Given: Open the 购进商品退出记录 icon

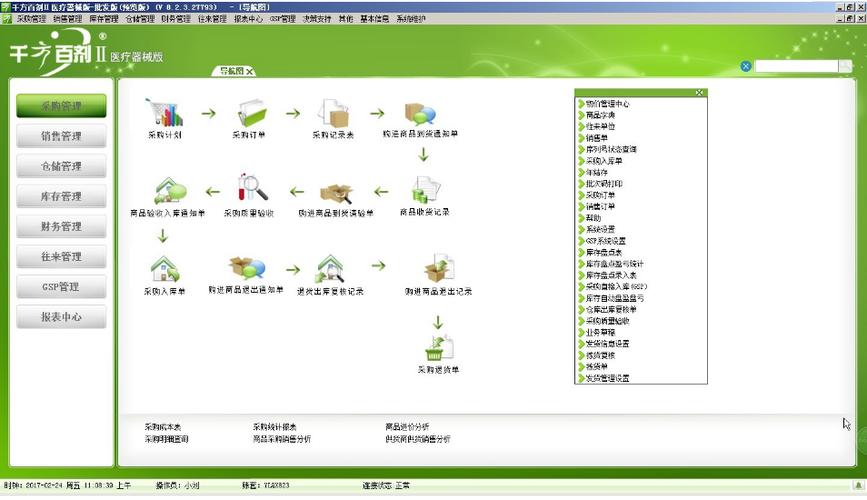Looking at the screenshot, I should coord(439,269).
